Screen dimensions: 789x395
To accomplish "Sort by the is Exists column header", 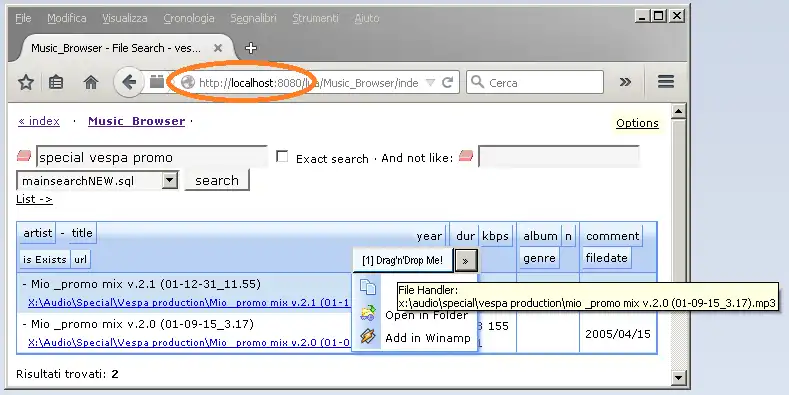I will [x=44, y=259].
